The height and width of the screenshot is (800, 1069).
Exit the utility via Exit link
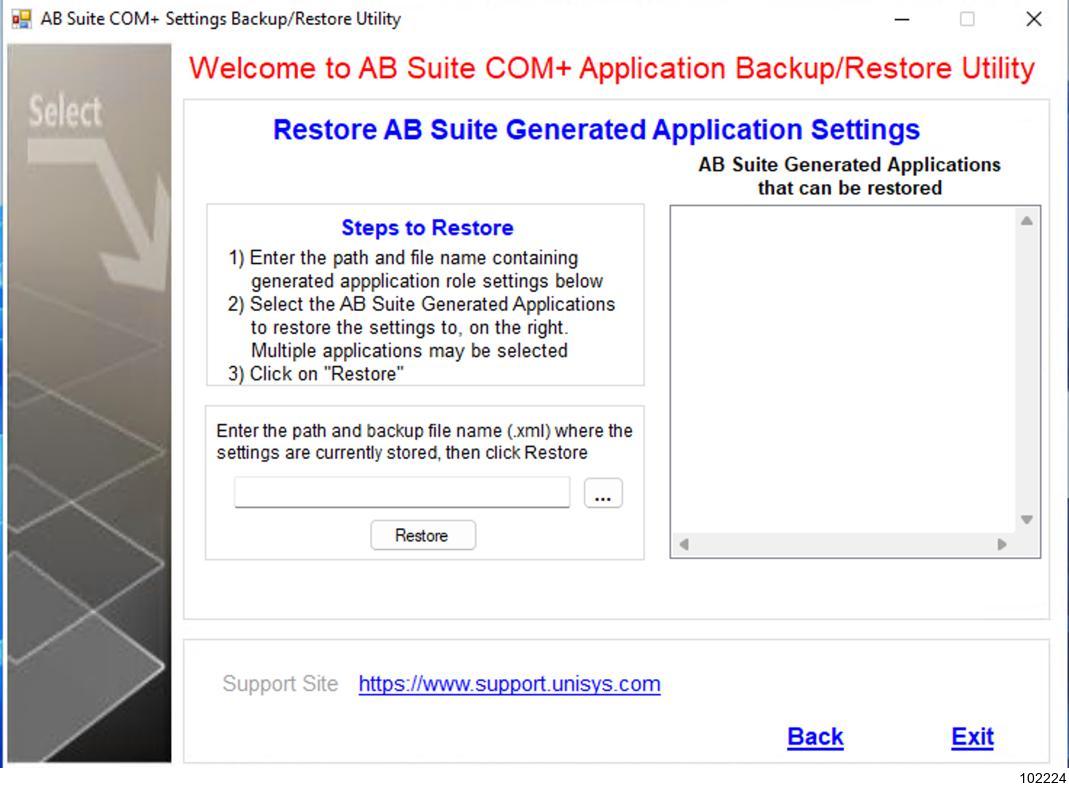972,737
